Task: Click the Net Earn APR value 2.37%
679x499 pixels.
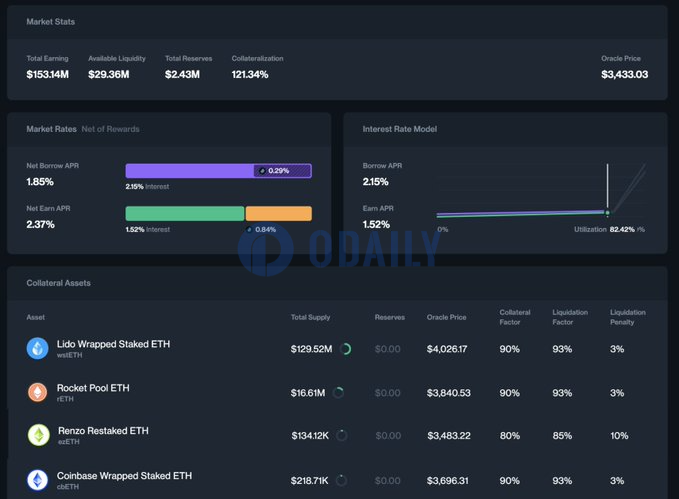Action: (40, 224)
